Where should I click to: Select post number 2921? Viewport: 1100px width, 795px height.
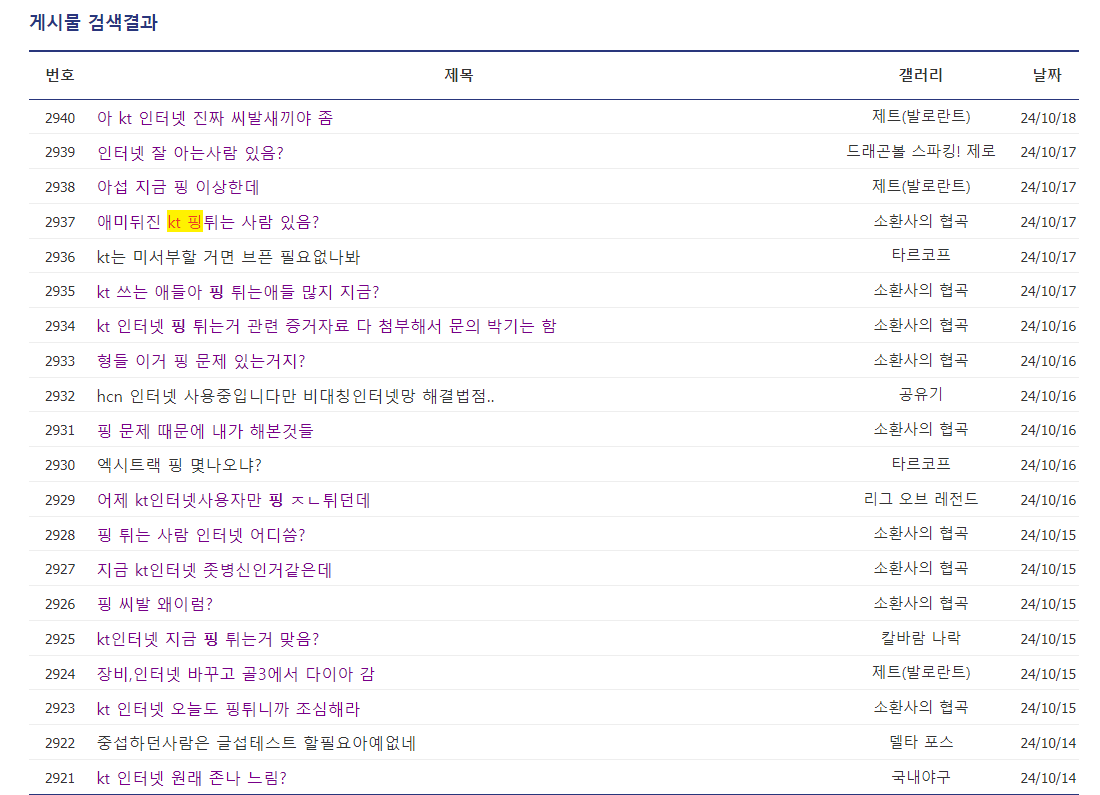[60, 777]
